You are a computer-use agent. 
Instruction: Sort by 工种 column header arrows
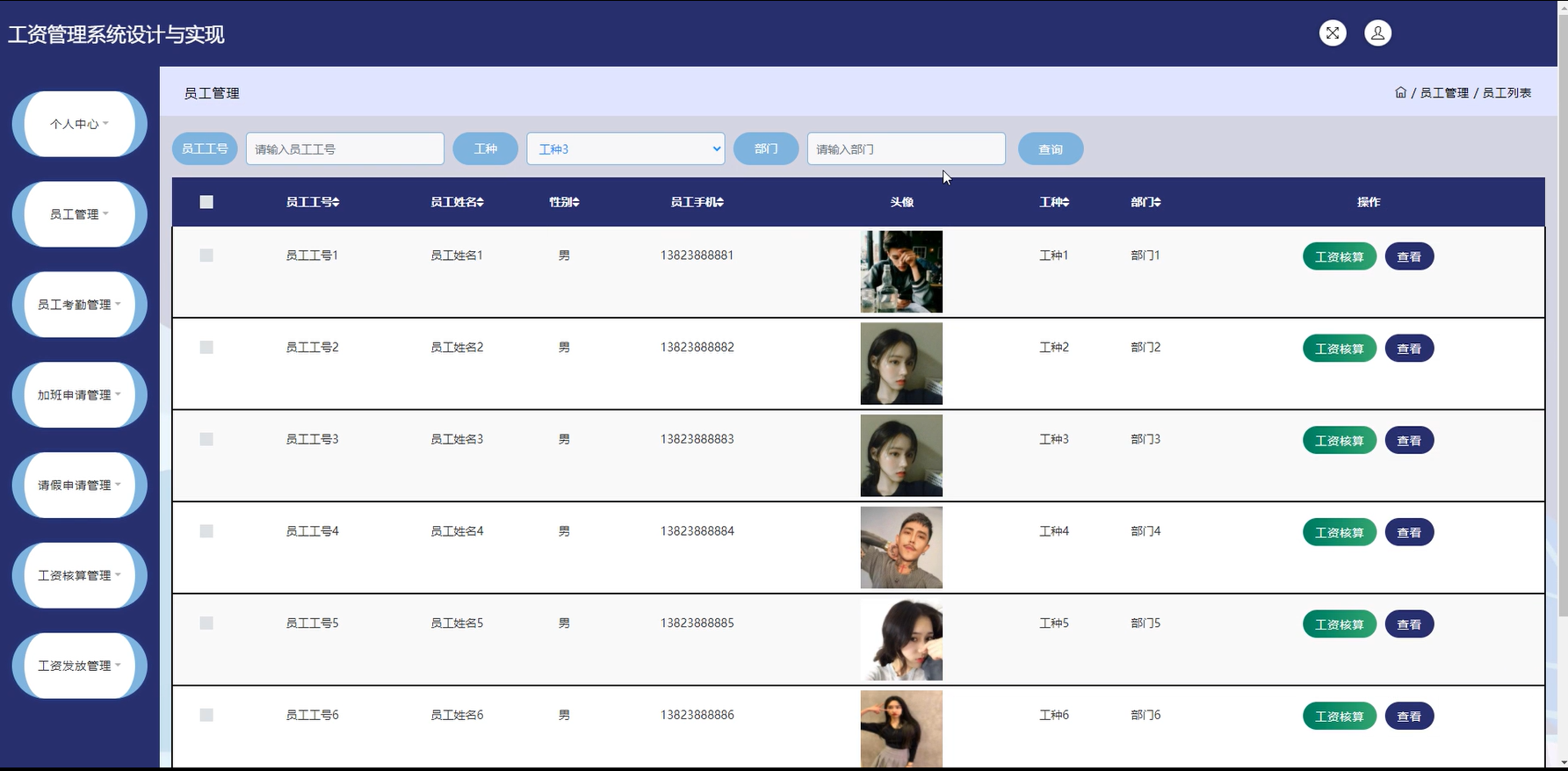click(1066, 202)
